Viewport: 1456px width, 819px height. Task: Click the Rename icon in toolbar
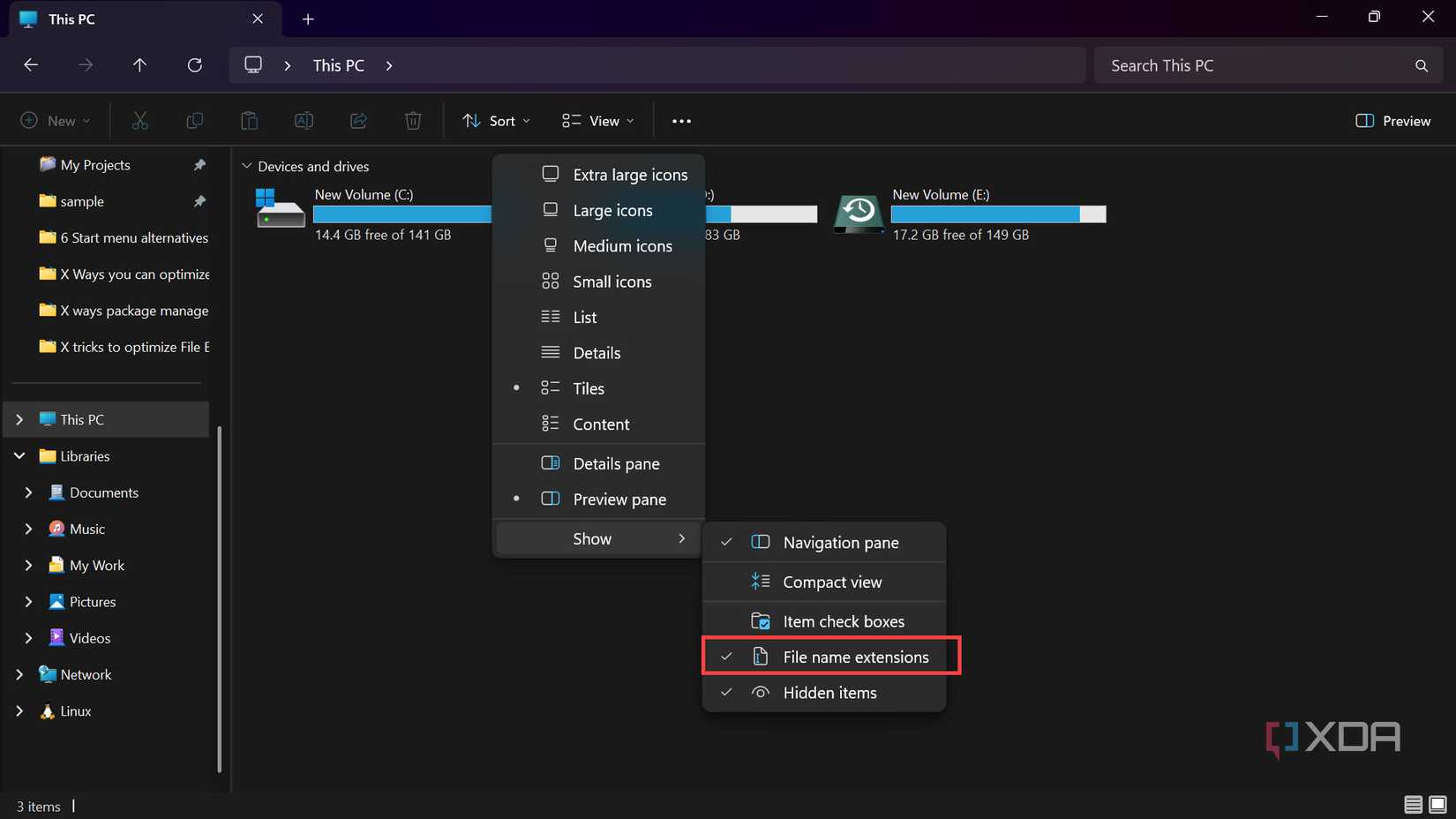tap(304, 121)
